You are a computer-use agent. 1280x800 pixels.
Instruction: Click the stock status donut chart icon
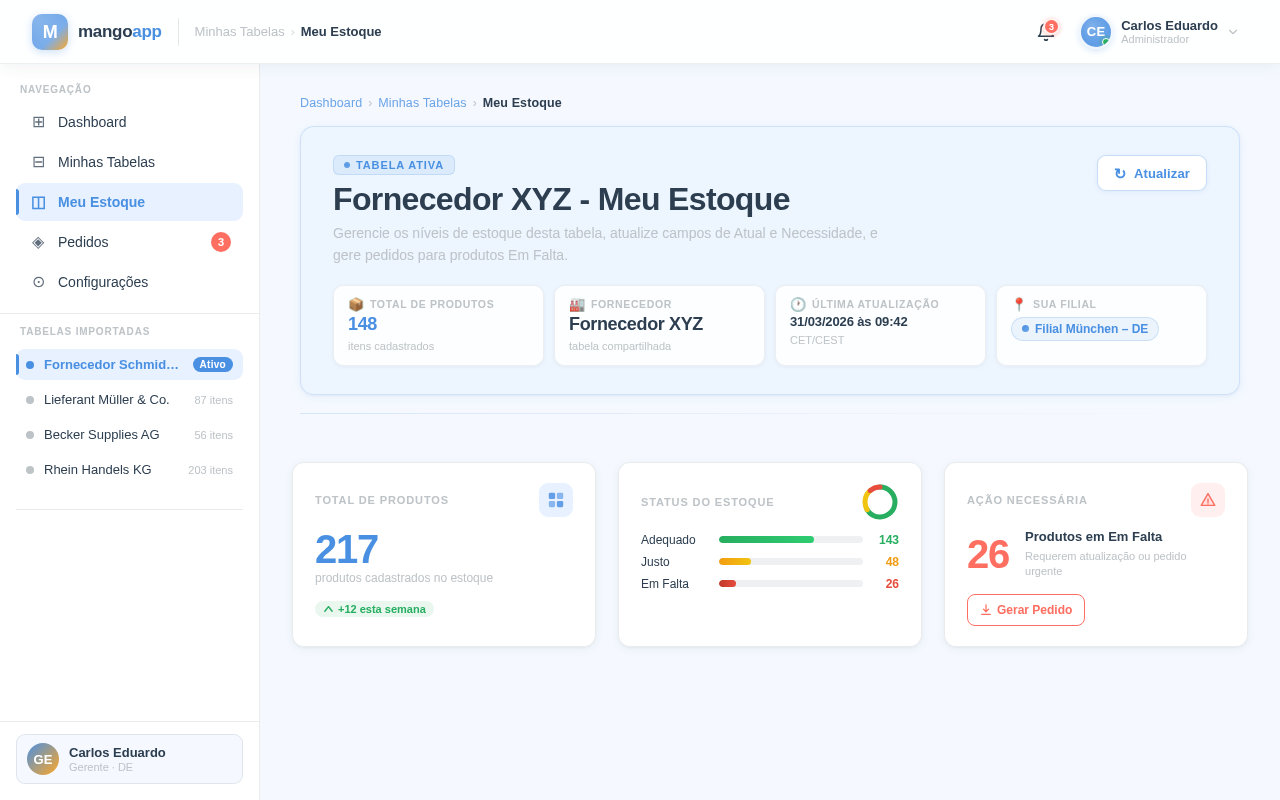tap(880, 502)
